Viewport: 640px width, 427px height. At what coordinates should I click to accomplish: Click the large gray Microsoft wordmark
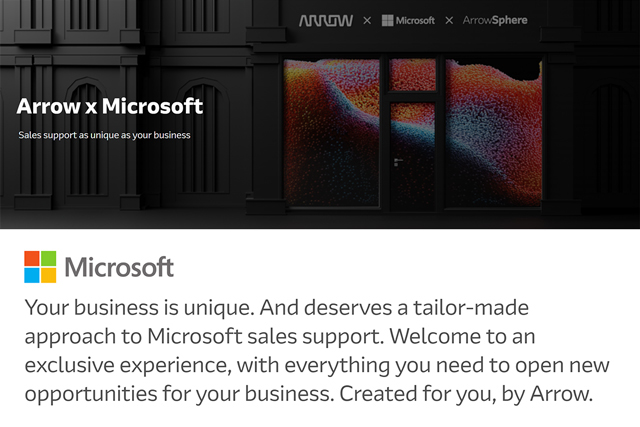[119, 268]
